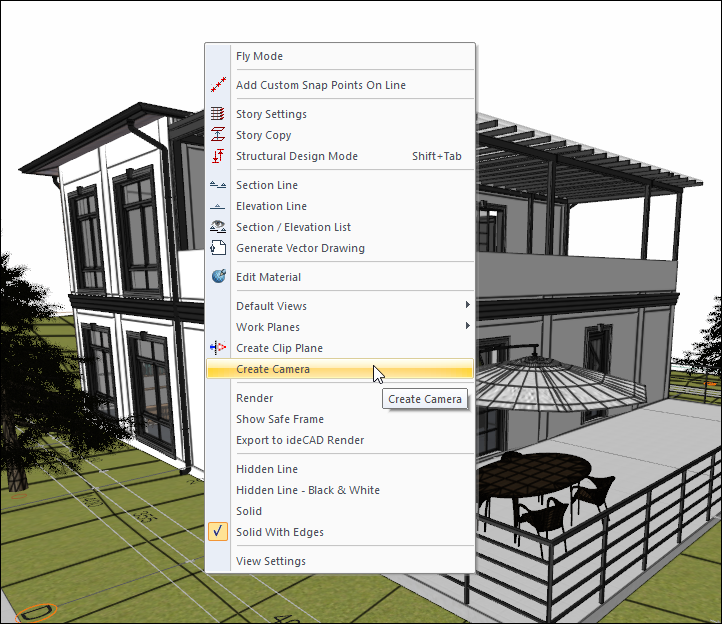Click the Structural Design Mode icon

pos(218,157)
